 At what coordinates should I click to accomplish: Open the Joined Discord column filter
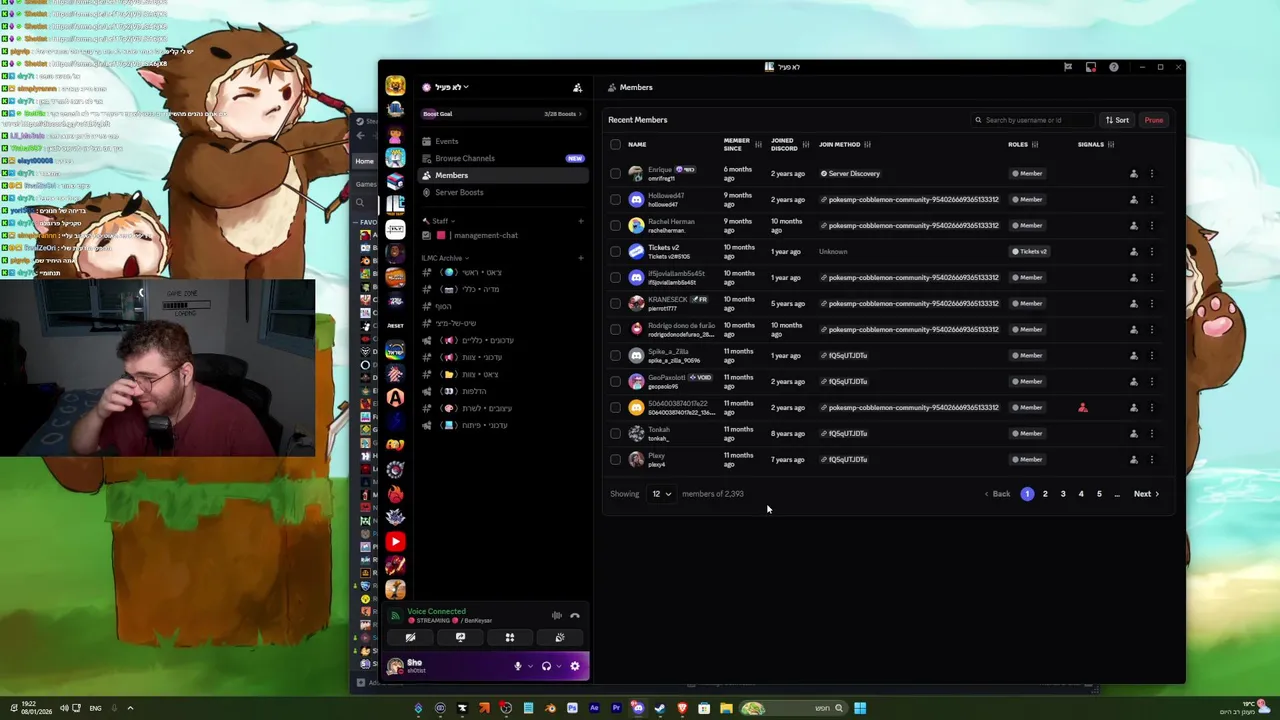click(805, 144)
